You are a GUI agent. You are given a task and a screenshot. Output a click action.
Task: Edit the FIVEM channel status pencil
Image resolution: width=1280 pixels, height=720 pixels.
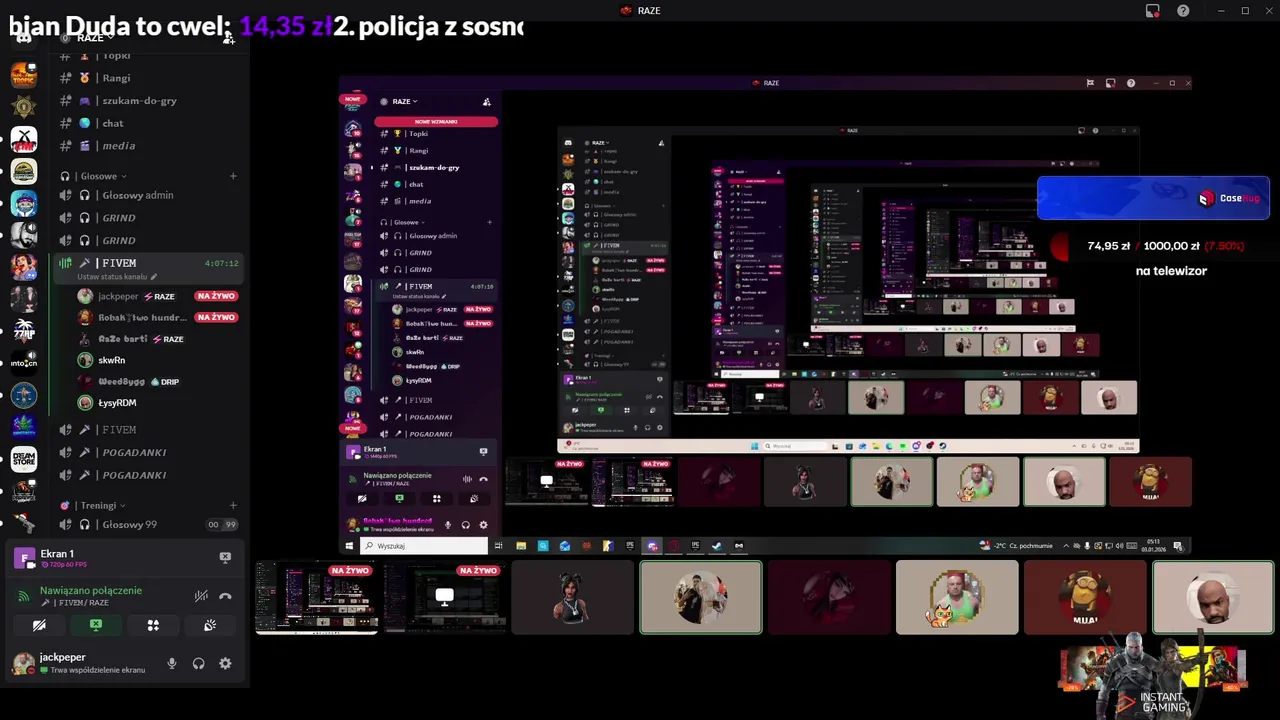coord(154,277)
